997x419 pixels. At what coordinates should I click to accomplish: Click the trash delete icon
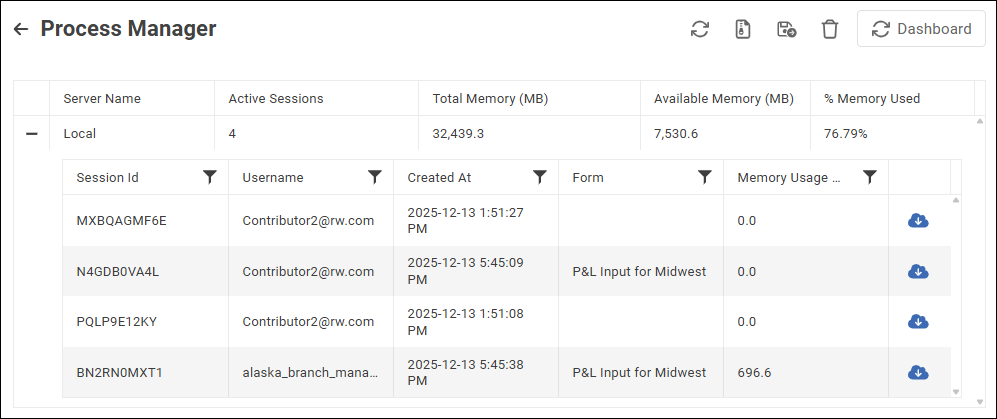[830, 29]
